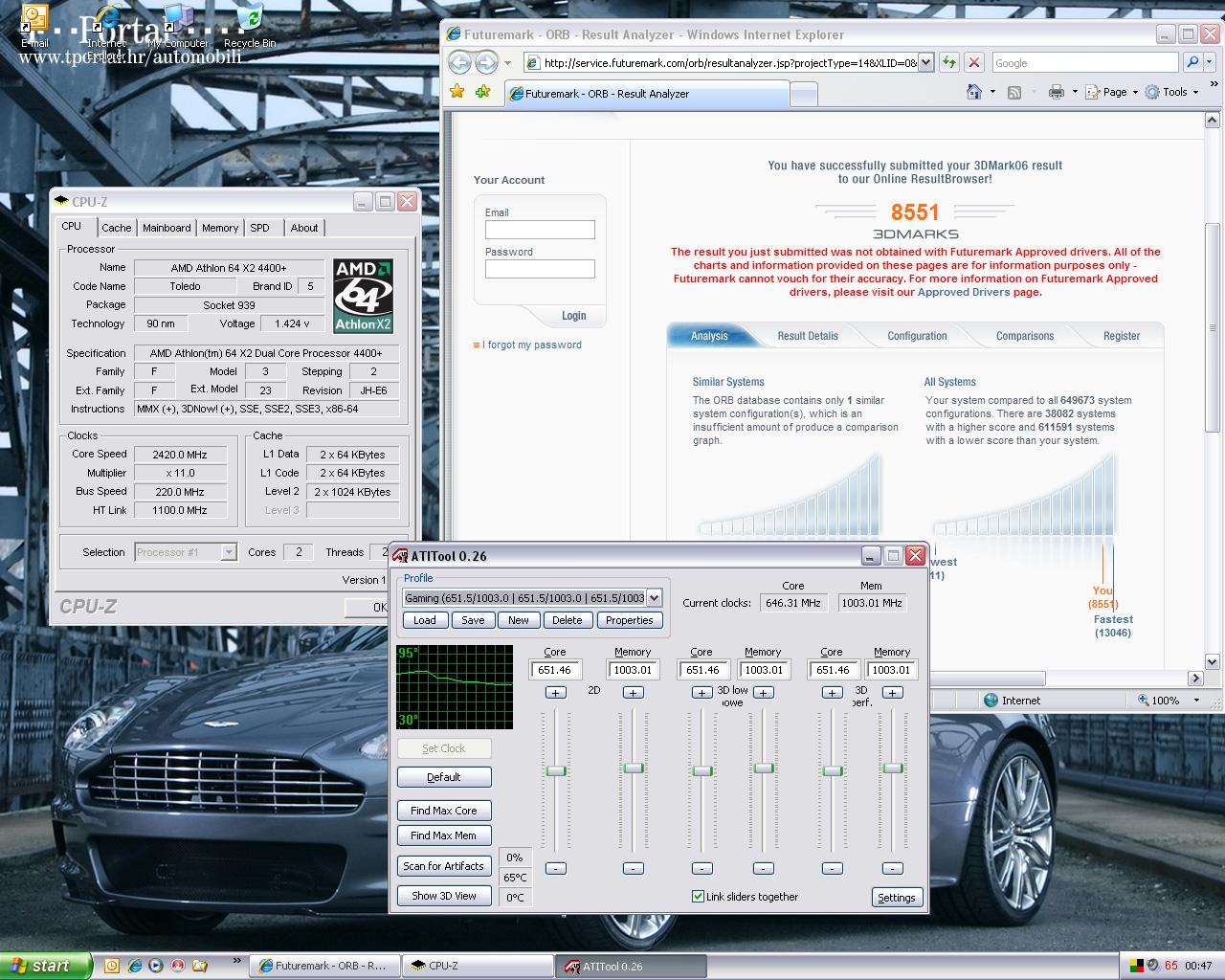Open the Comparisons tab
This screenshot has height=980, width=1225.
pos(1025,336)
